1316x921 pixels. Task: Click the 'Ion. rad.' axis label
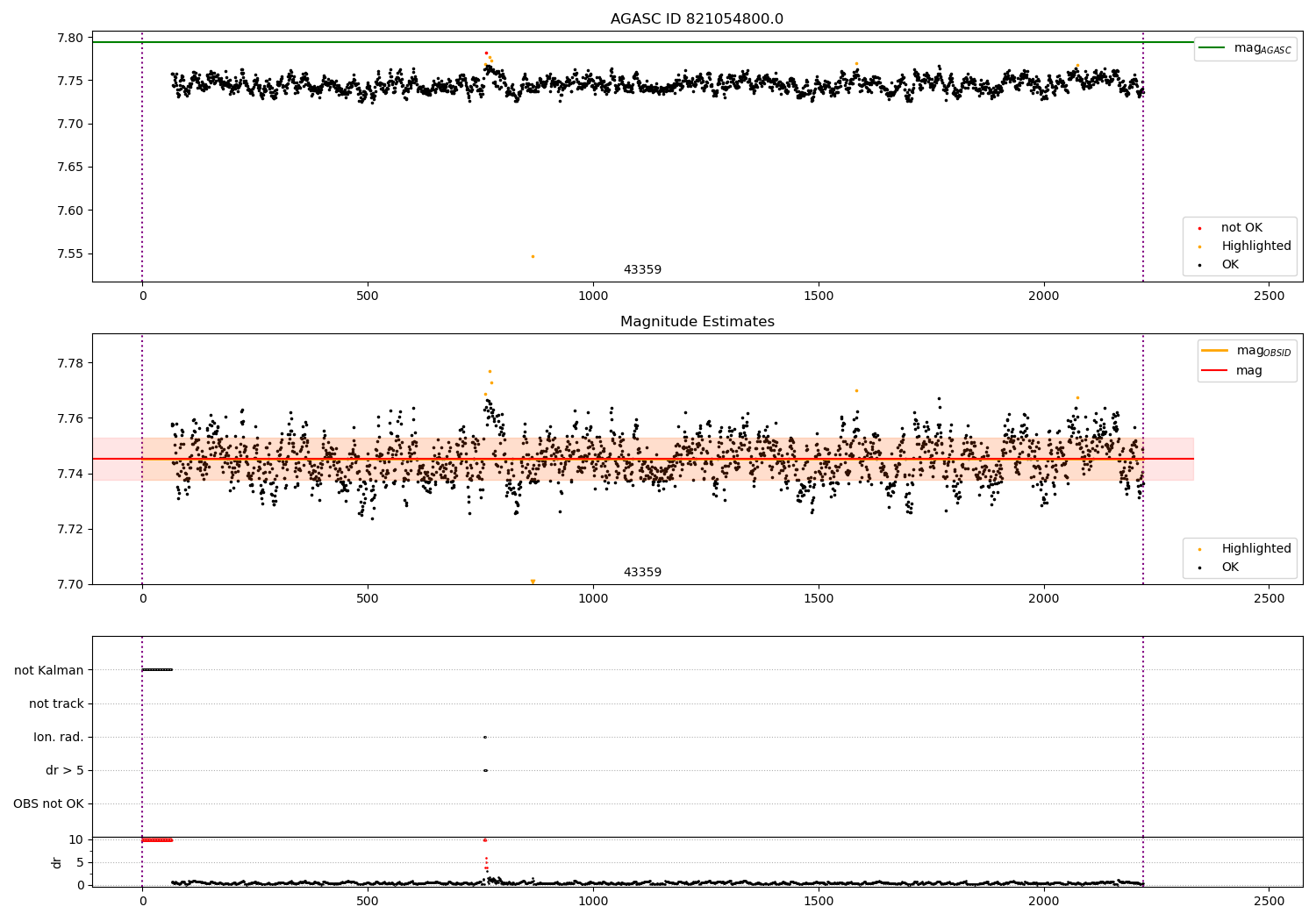59,737
